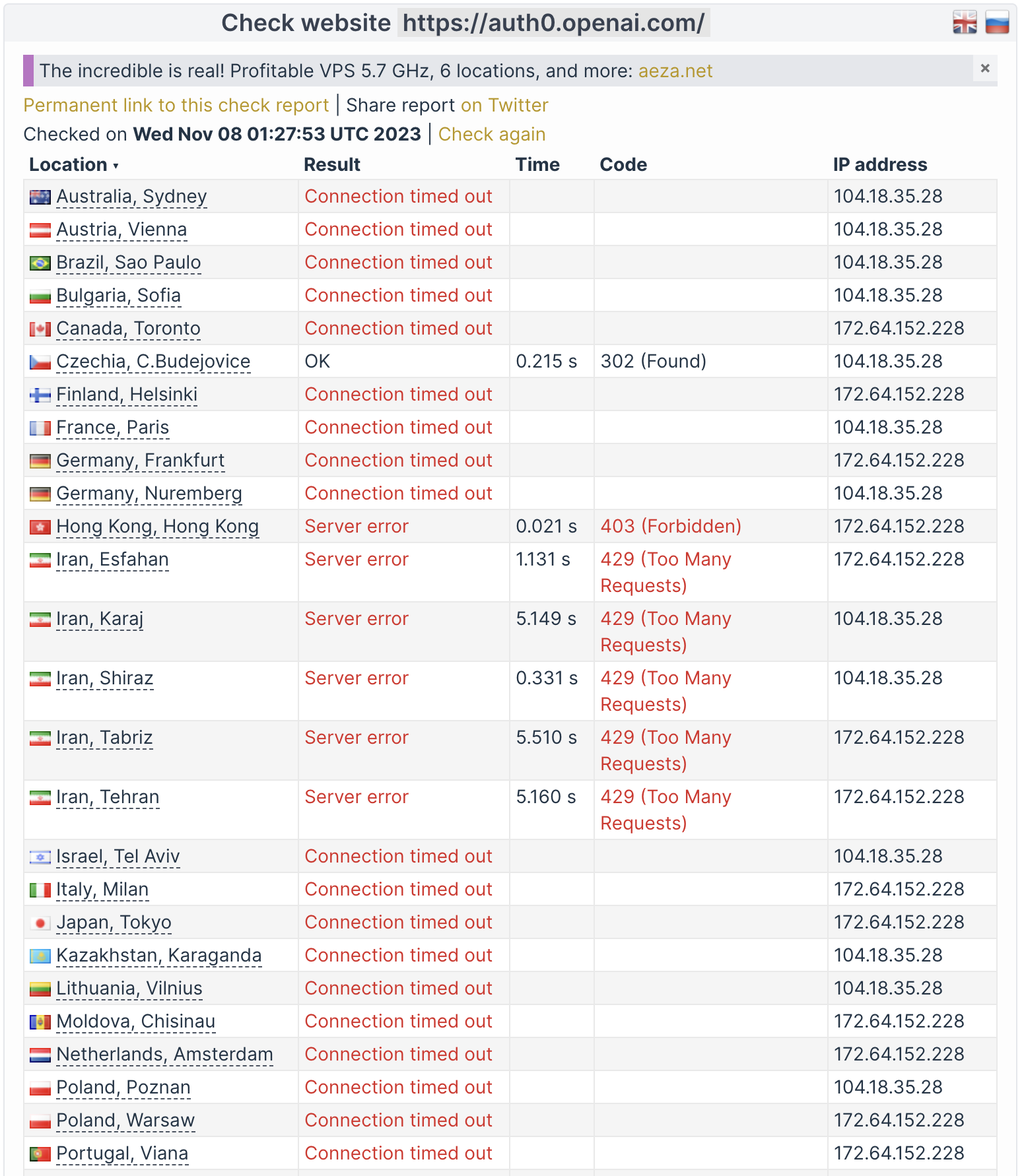The image size is (1024, 1176).
Task: Click the Canada flag icon beside Toronto
Action: (40, 329)
